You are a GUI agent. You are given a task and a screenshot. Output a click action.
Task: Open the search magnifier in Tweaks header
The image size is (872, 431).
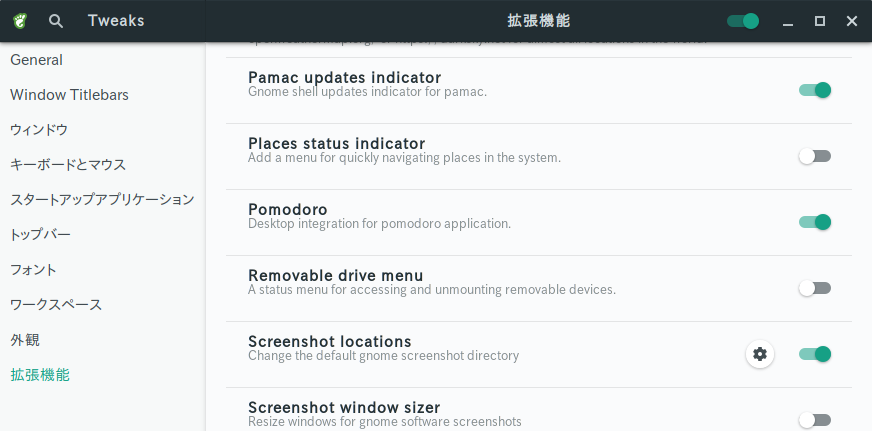tap(56, 21)
